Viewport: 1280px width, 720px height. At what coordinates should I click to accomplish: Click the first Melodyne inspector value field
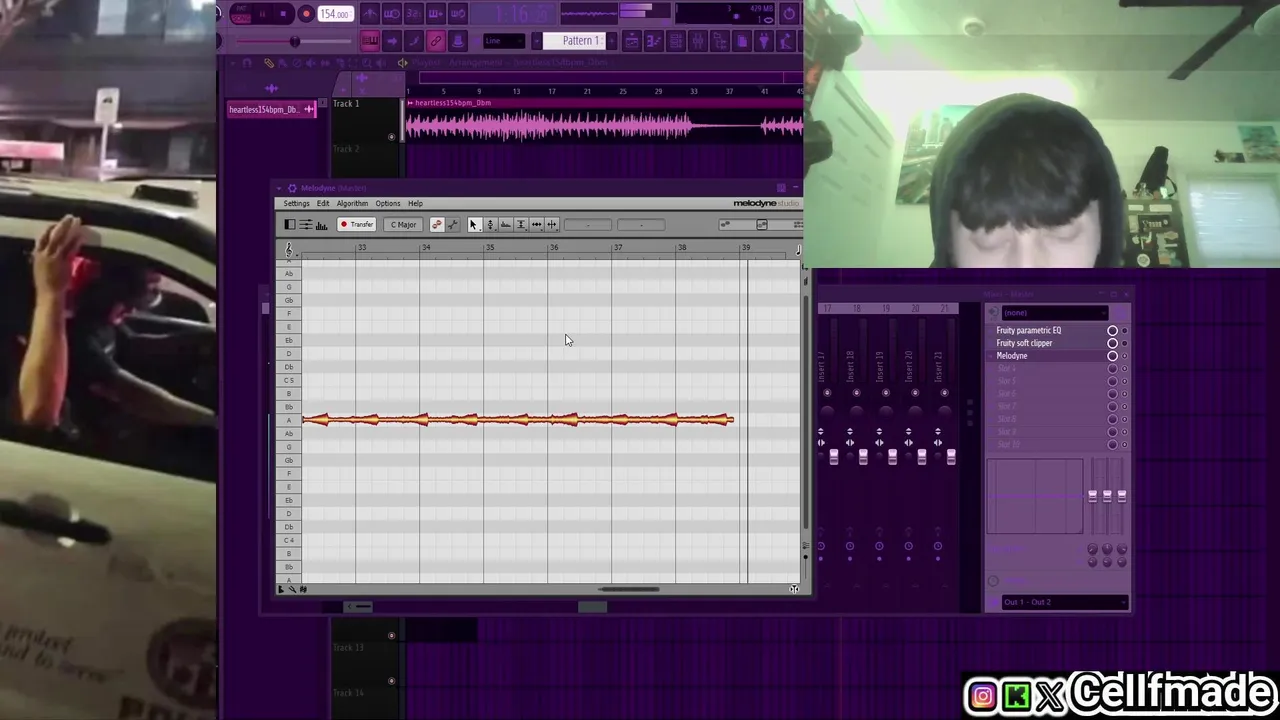point(587,225)
